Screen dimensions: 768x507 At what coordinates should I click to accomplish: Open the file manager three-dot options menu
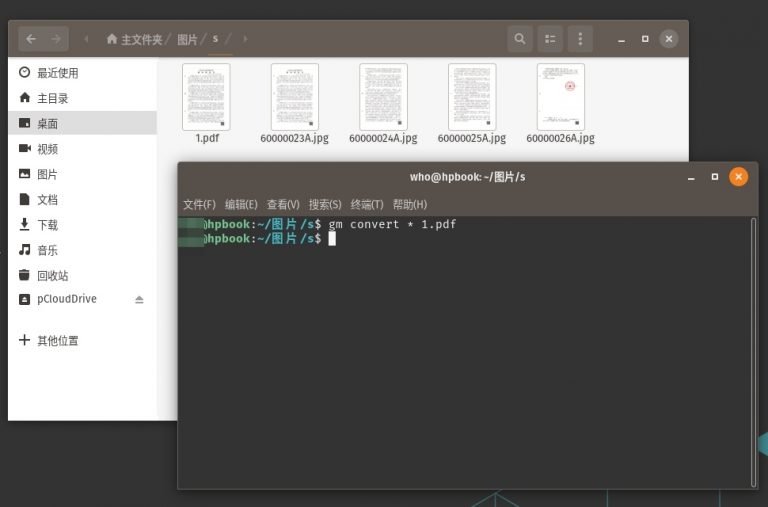pos(580,39)
